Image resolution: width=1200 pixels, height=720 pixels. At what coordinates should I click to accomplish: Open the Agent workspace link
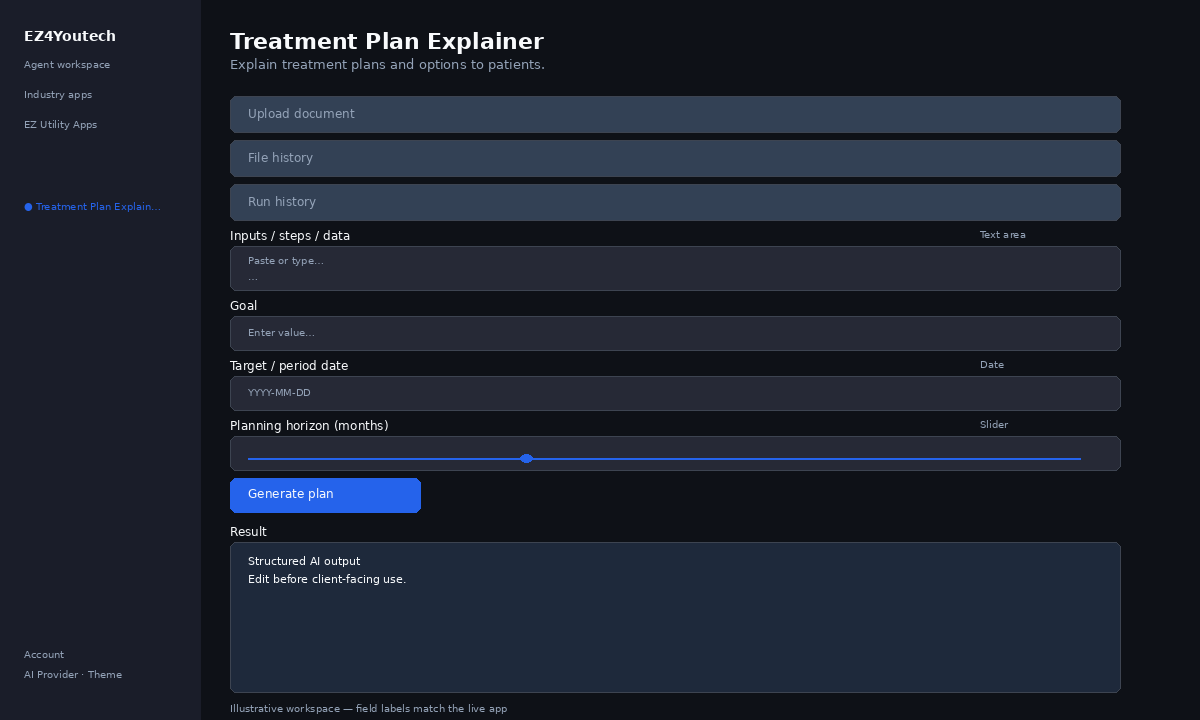click(67, 65)
